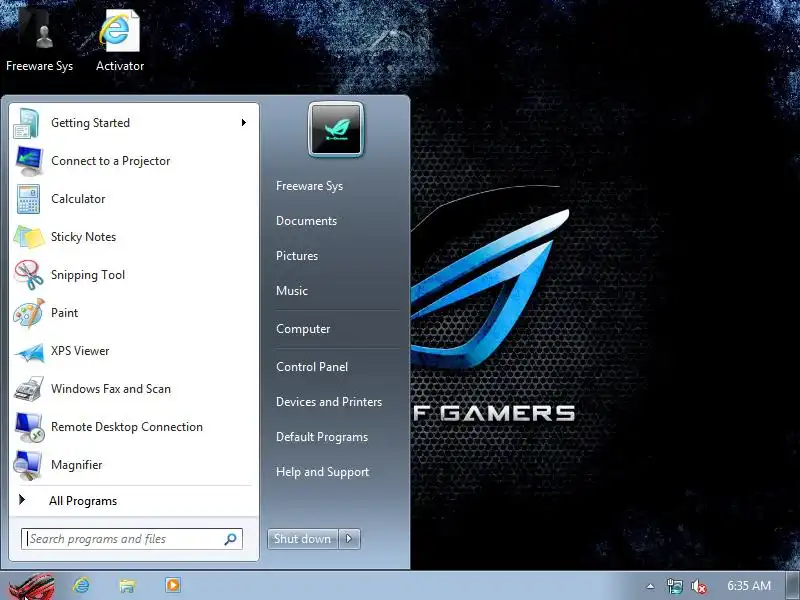
Task: Click the "Windows Fax and Scan" label
Action: (111, 389)
